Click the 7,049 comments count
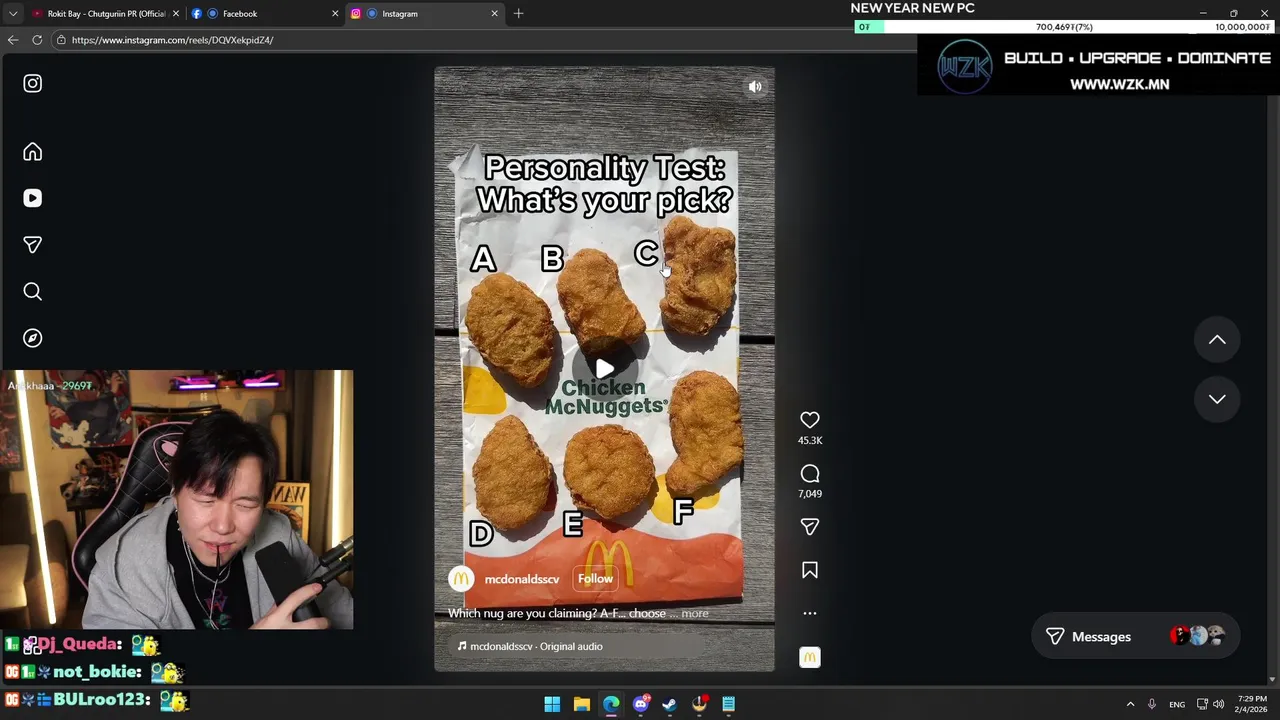 point(810,494)
